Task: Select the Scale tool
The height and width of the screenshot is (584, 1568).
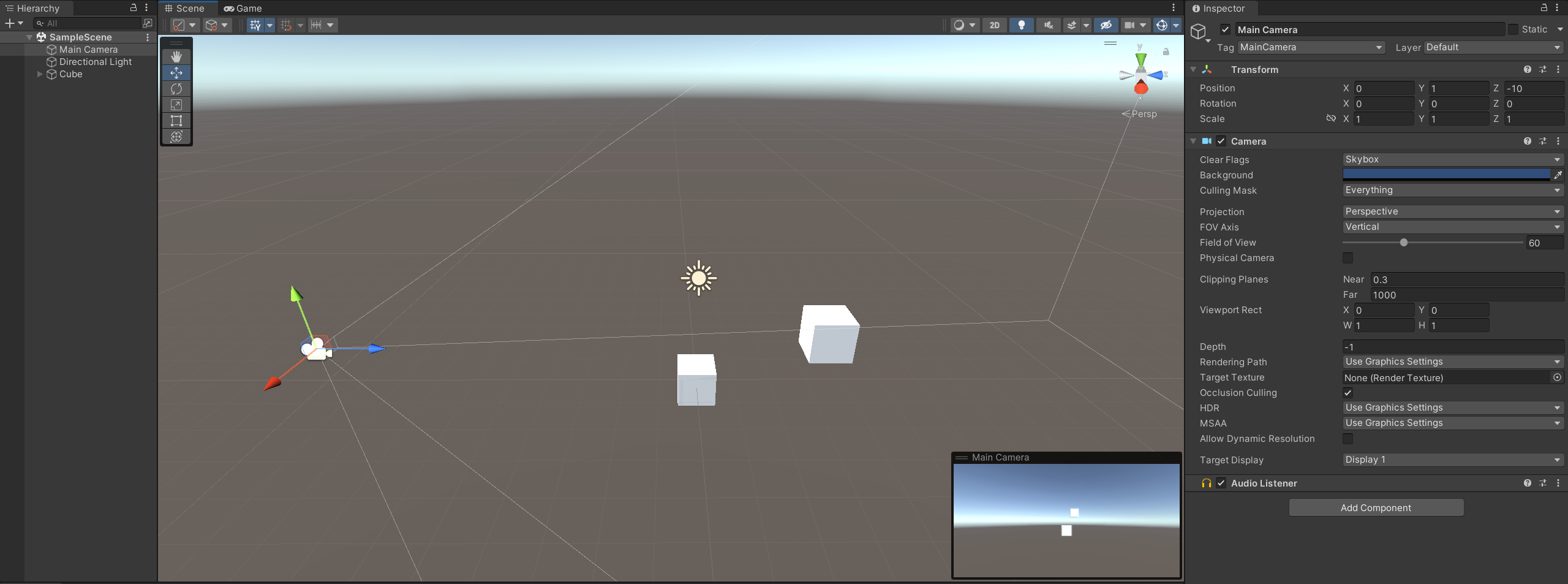Action: pyautogui.click(x=176, y=105)
